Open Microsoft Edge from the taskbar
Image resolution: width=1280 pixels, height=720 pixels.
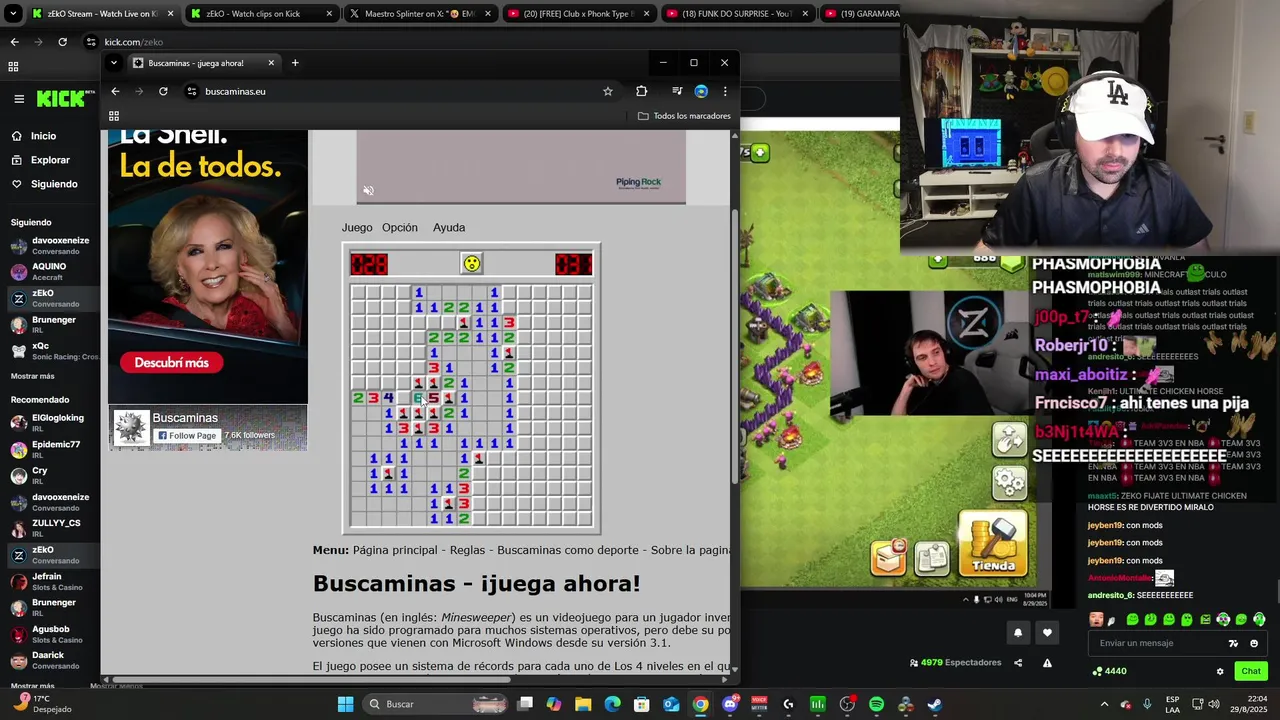tap(612, 704)
